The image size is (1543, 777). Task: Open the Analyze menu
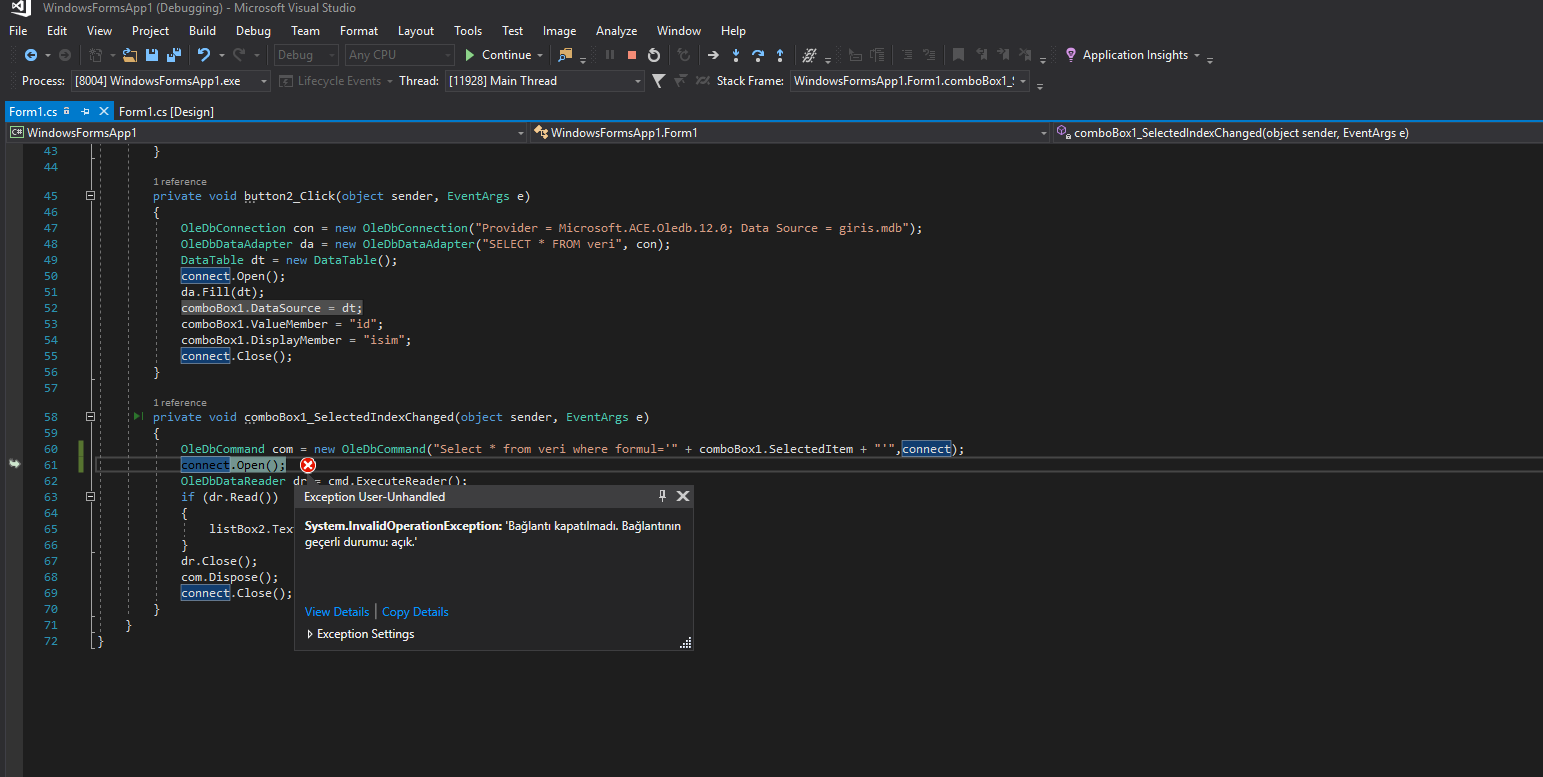[616, 31]
